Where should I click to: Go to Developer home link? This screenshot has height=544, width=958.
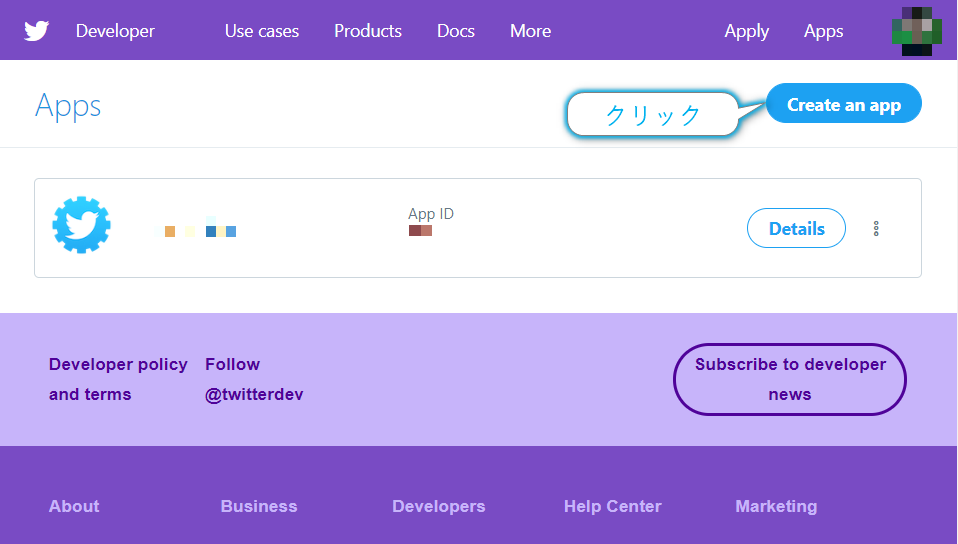[115, 31]
